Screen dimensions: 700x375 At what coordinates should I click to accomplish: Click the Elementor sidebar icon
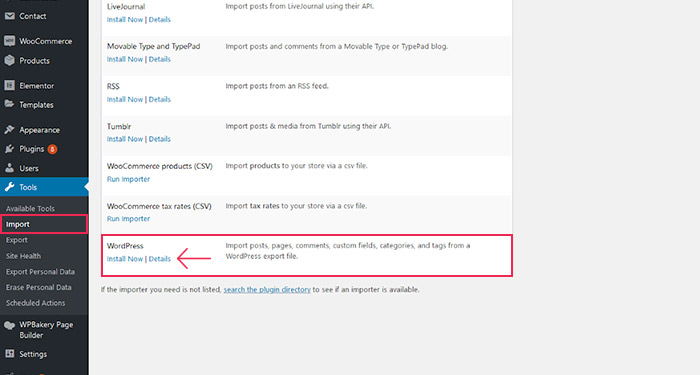pos(9,85)
